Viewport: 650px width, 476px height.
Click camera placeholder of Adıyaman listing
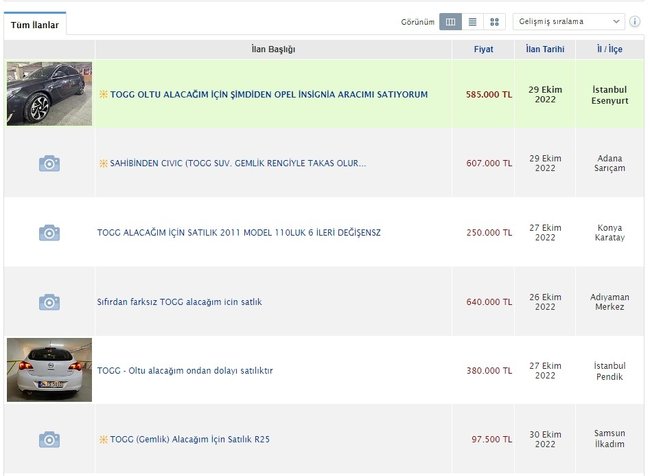coord(49,302)
